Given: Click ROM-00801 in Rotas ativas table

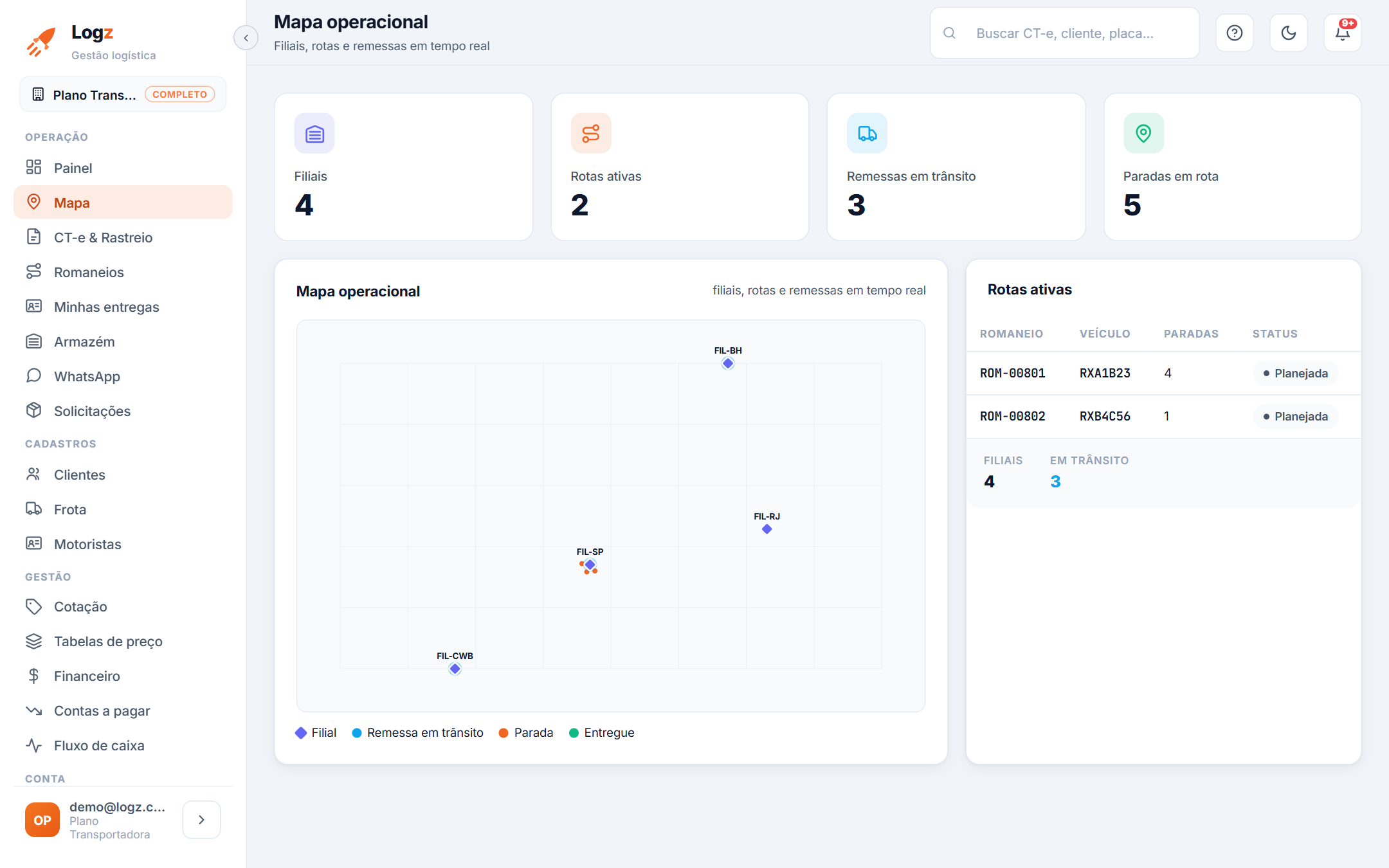Looking at the screenshot, I should [x=1012, y=373].
